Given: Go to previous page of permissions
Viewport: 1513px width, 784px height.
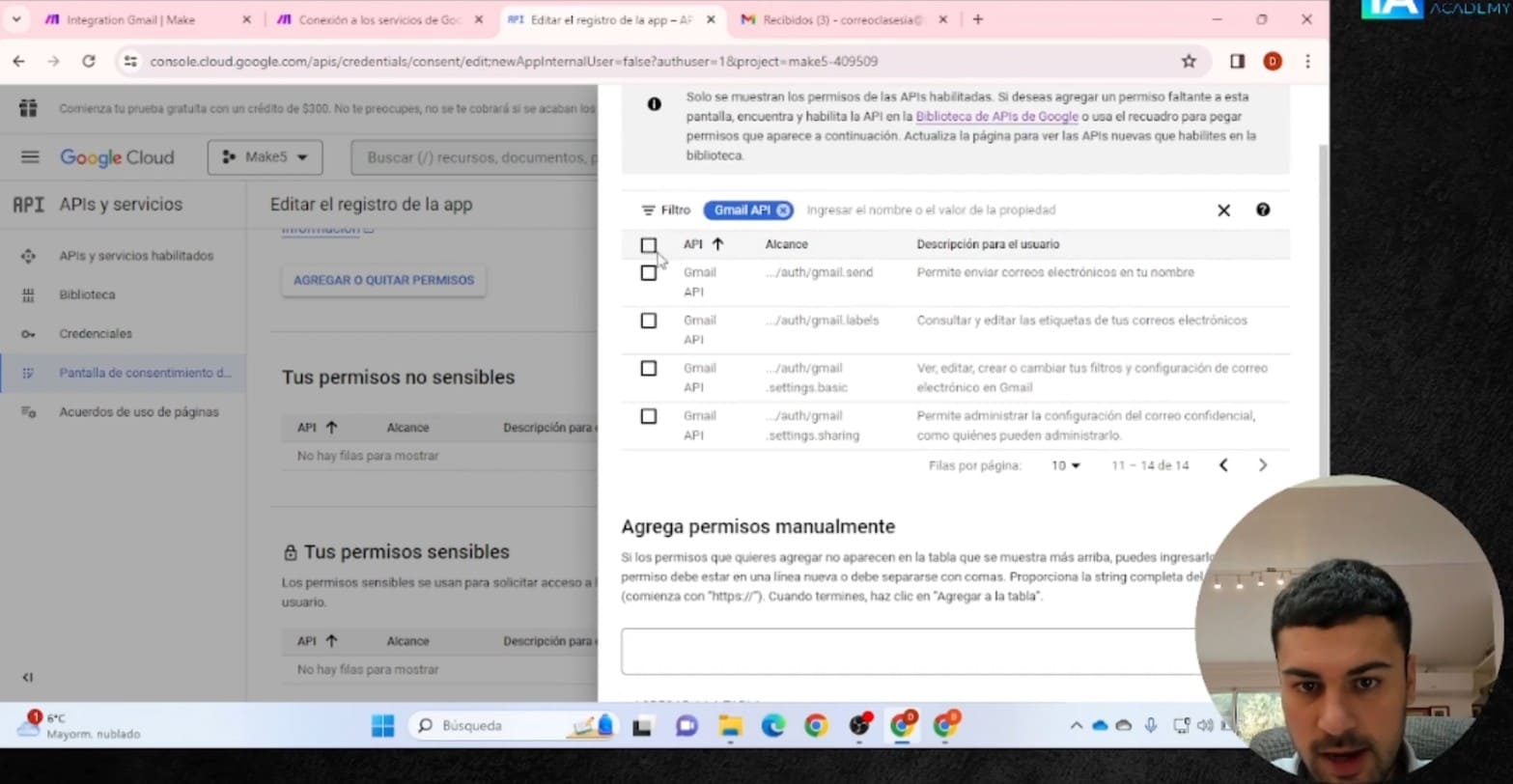Looking at the screenshot, I should coord(1223,465).
